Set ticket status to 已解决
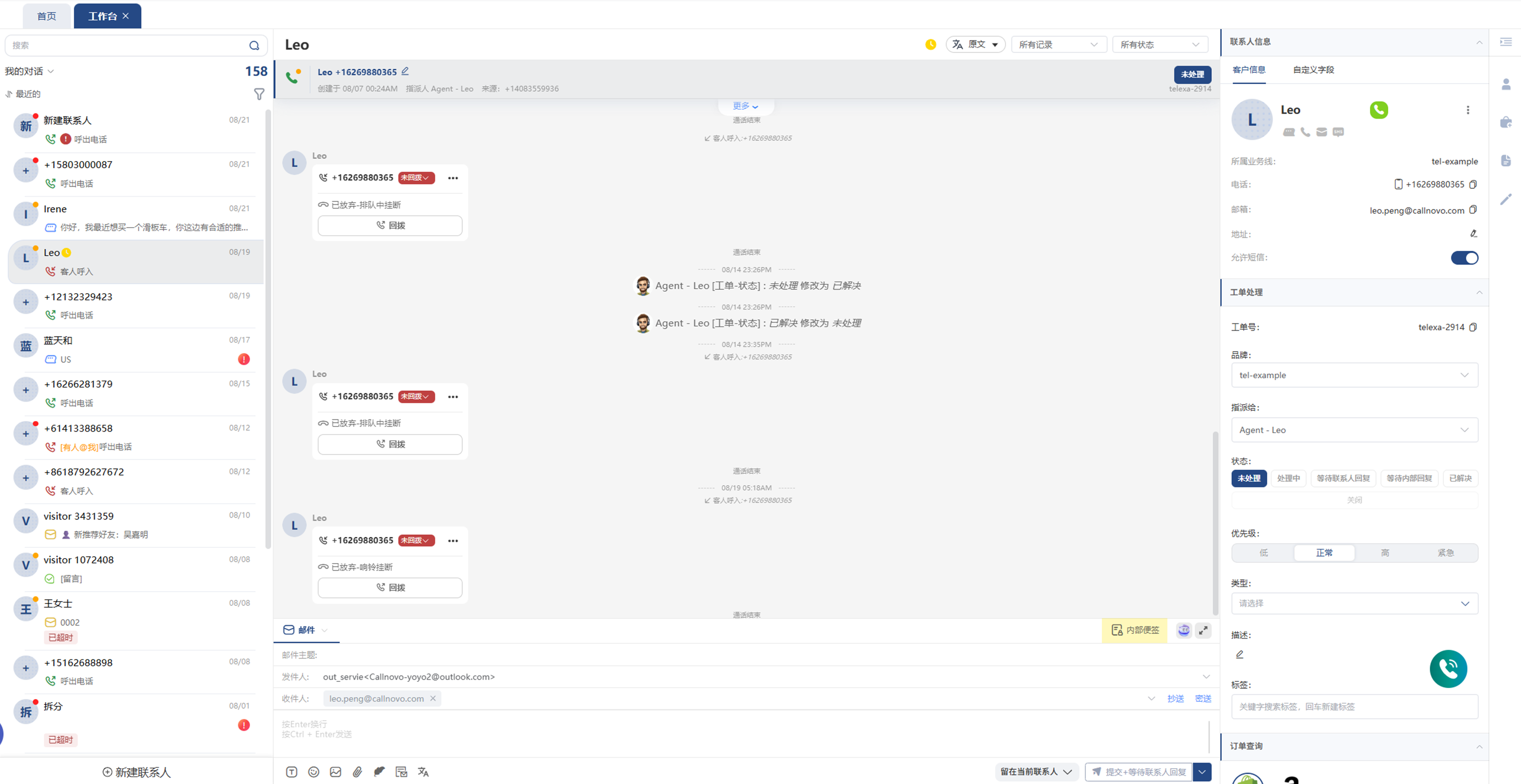 pyautogui.click(x=1460, y=478)
